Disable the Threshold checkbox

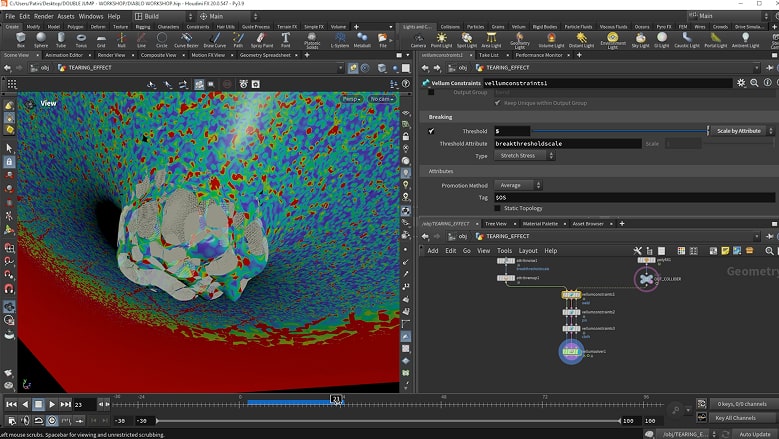click(431, 131)
